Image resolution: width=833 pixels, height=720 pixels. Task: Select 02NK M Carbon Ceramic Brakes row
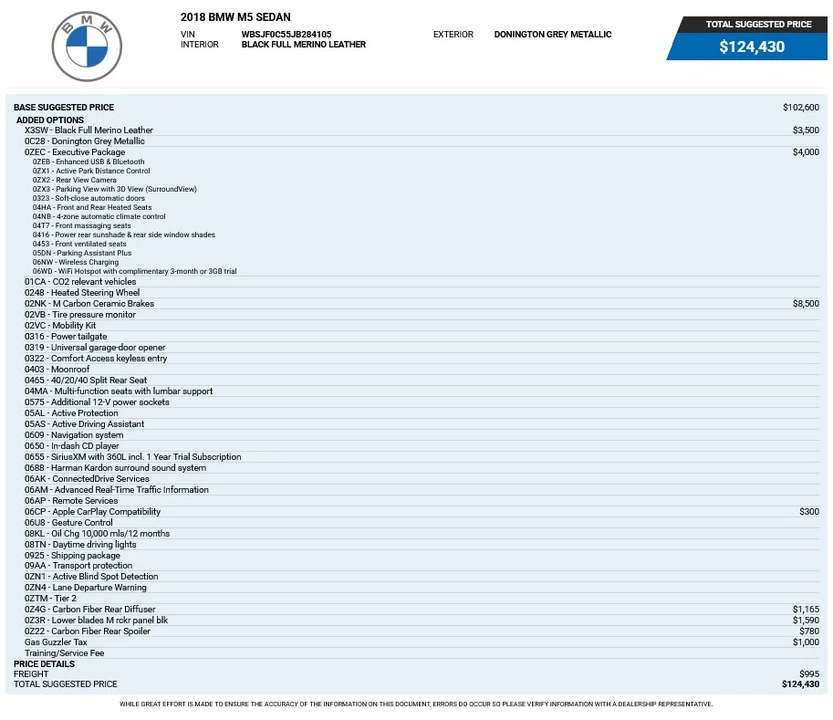[422, 303]
